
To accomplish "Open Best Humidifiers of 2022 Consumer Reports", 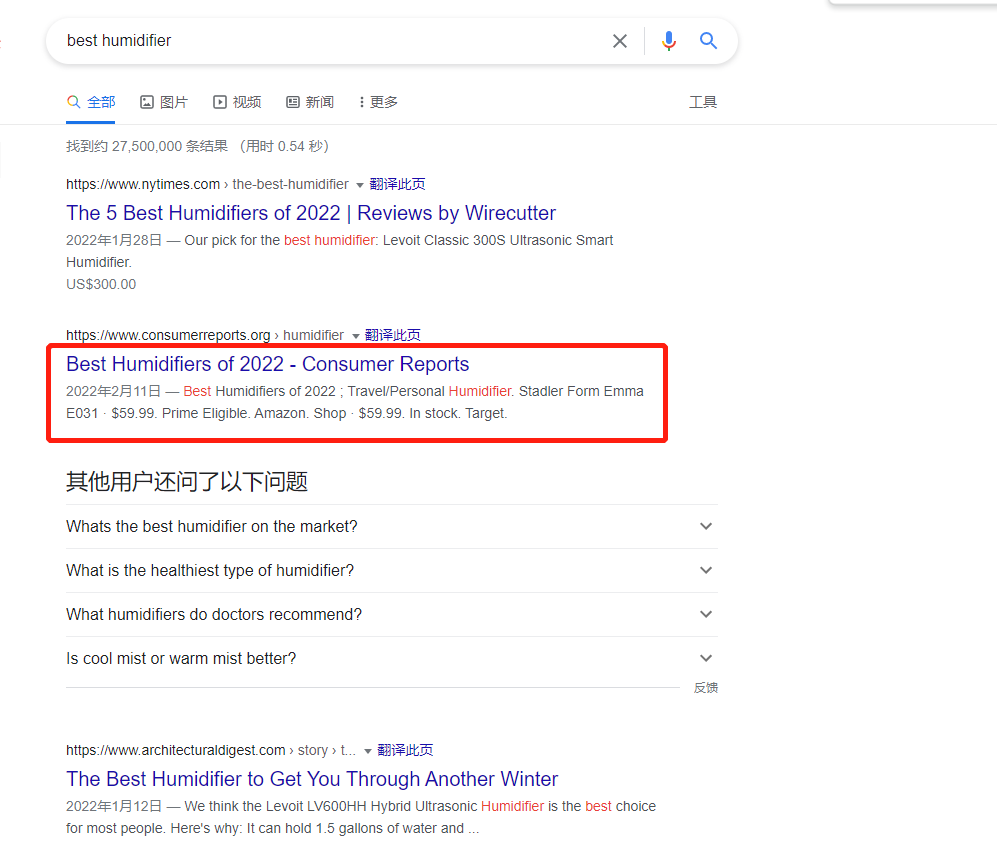I will 268,364.
